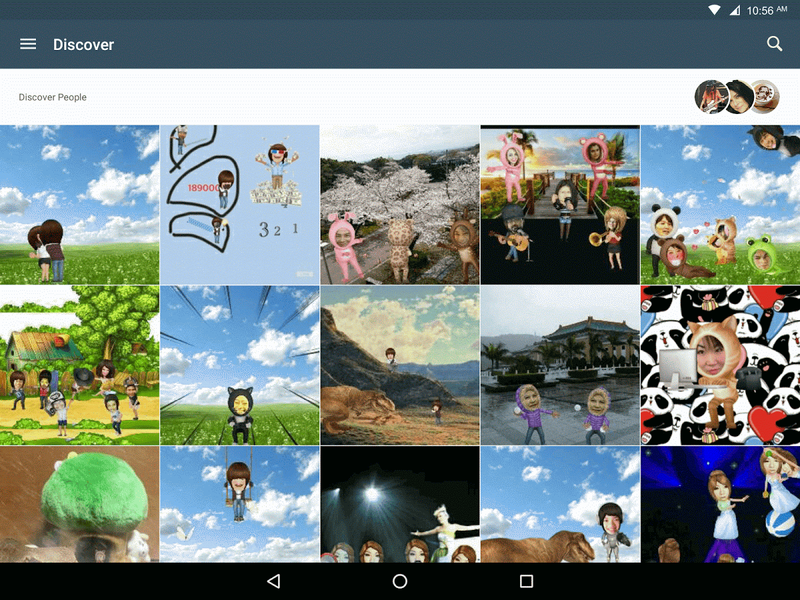View the 189000 countdown drawing photo
Image resolution: width=800 pixels, height=600 pixels.
pyautogui.click(x=240, y=203)
